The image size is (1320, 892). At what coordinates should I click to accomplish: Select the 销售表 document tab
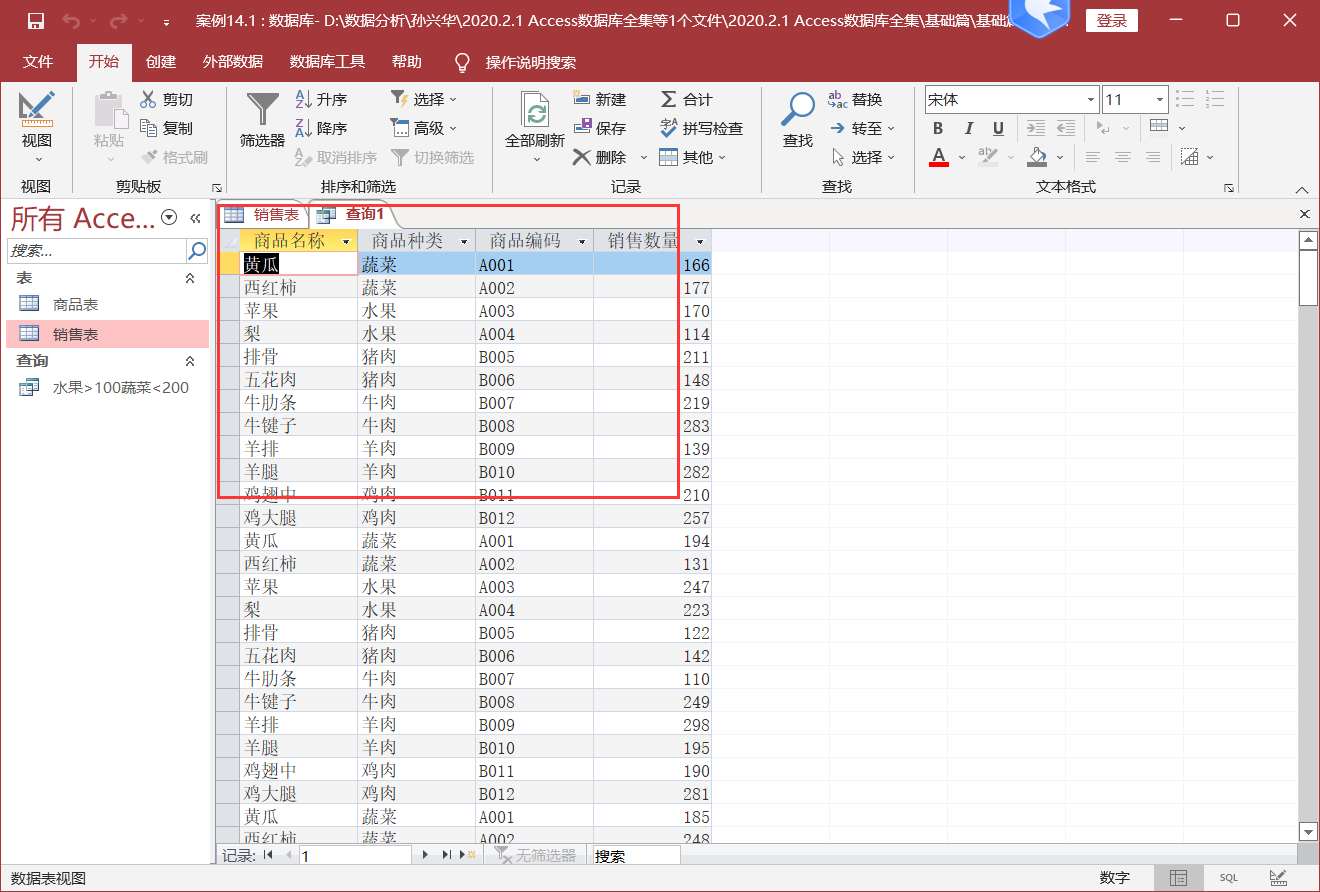point(263,214)
